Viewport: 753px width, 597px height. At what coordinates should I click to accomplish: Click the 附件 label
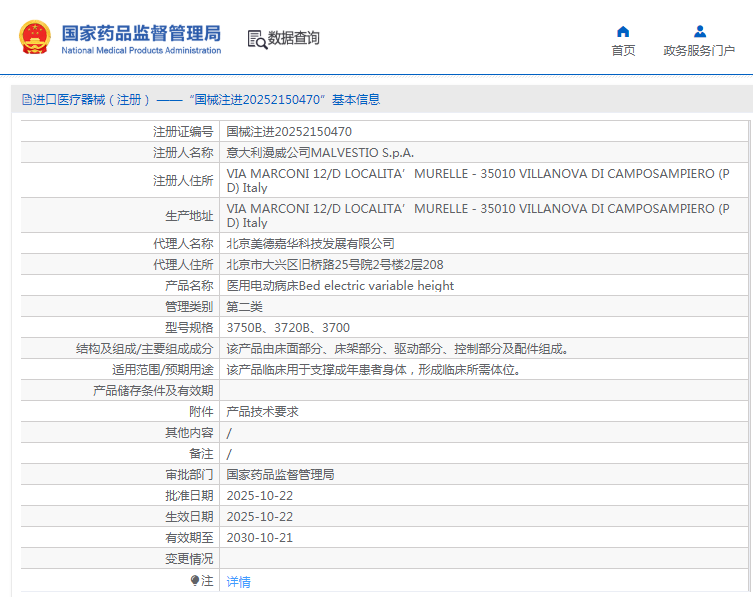point(201,412)
